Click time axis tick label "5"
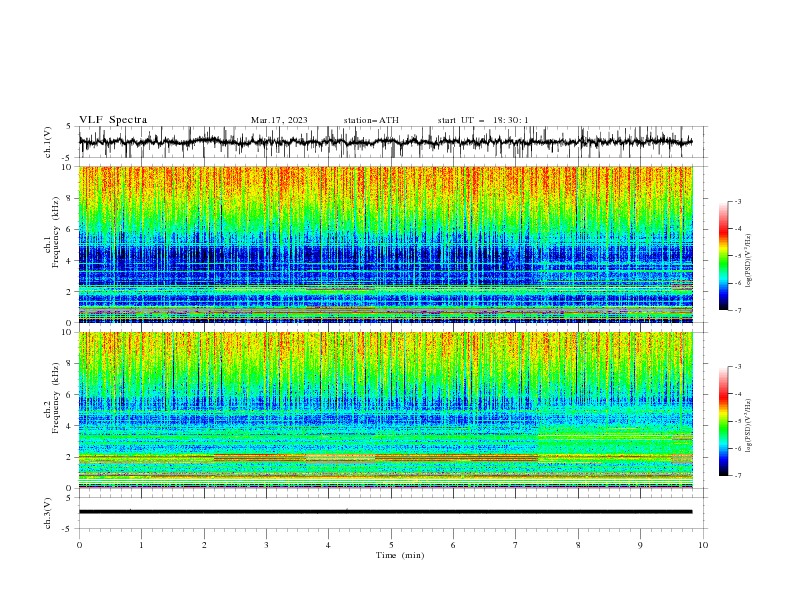The image size is (792, 612). [391, 545]
